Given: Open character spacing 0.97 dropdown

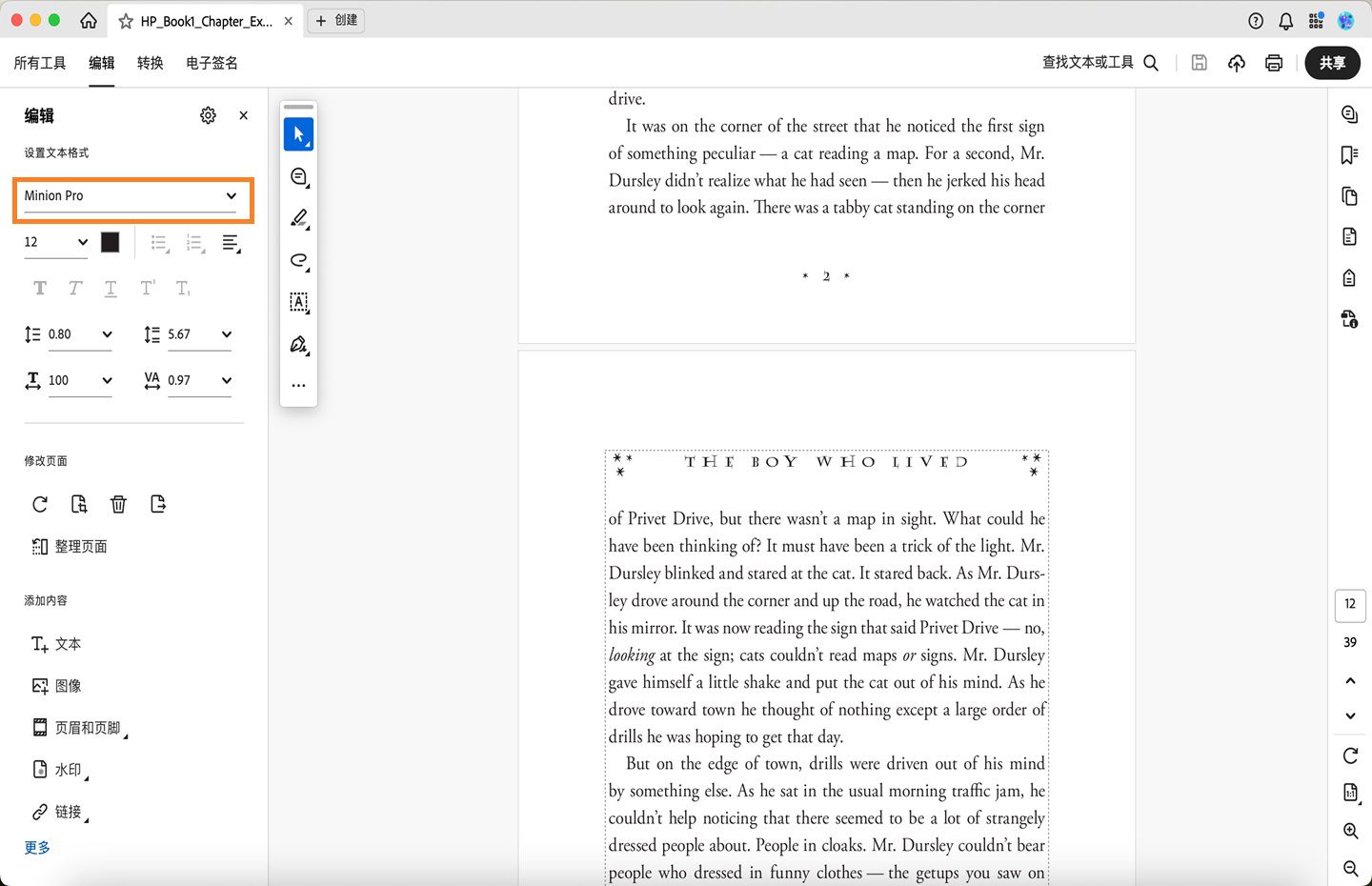Looking at the screenshot, I should coord(200,381).
